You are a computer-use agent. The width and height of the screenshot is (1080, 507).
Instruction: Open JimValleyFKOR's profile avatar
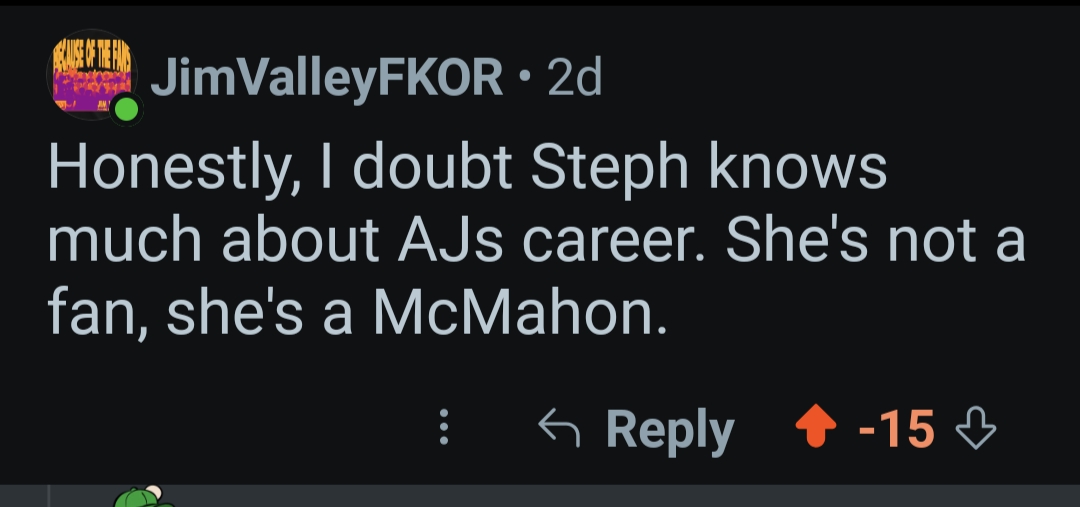click(x=90, y=75)
